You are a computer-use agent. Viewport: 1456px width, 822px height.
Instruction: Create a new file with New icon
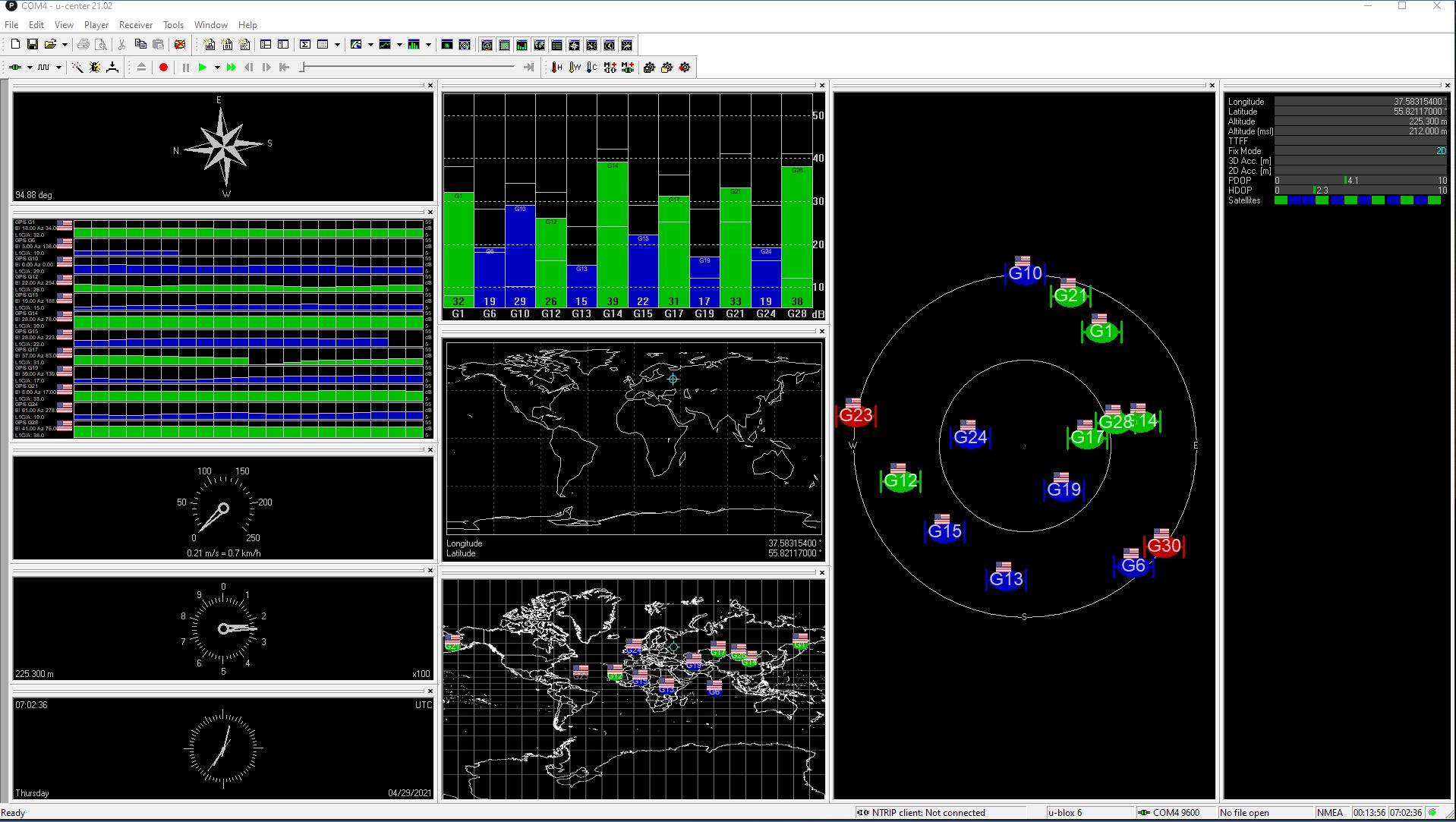point(15,45)
